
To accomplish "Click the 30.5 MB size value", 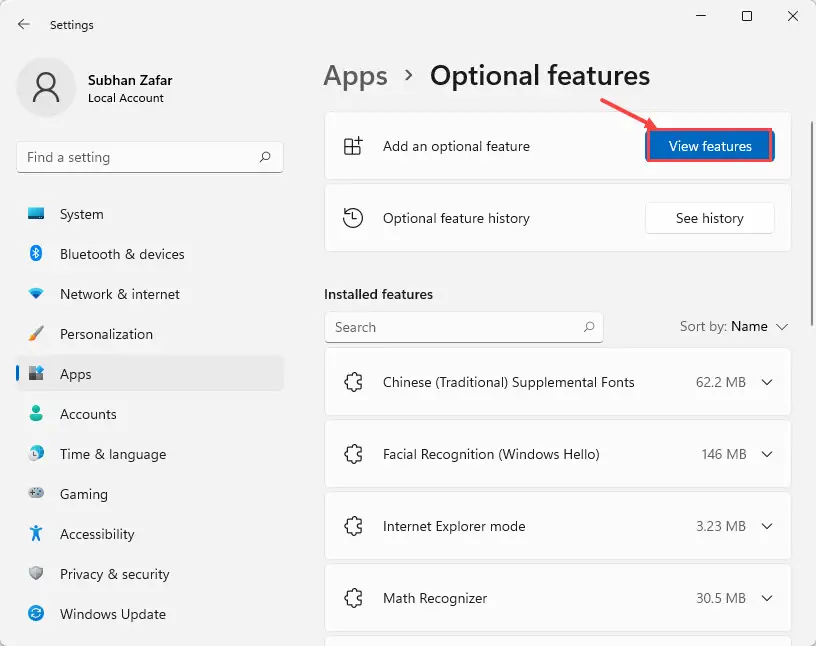I will (x=721, y=598).
